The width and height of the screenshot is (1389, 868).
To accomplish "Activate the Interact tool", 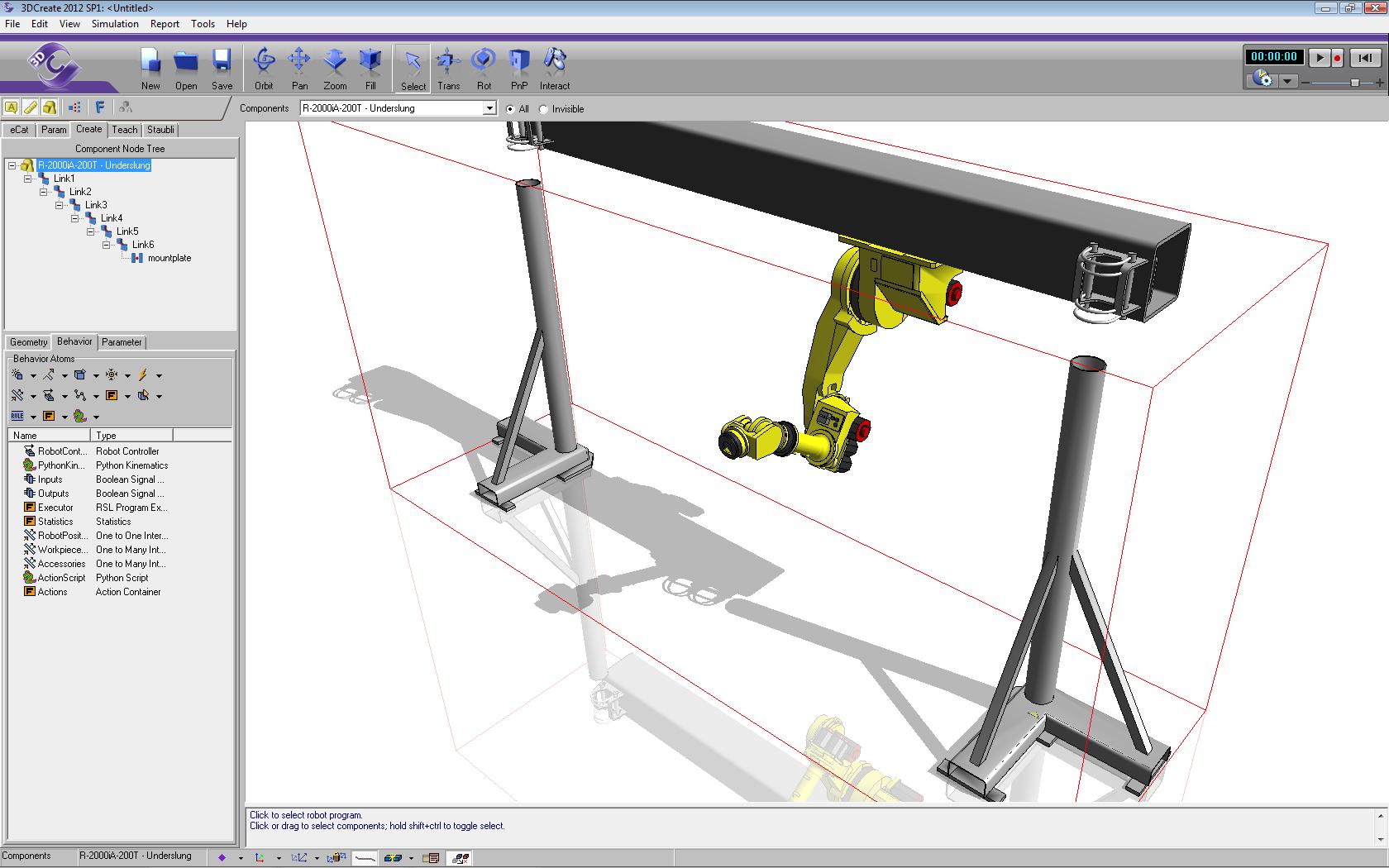I will pos(555,67).
